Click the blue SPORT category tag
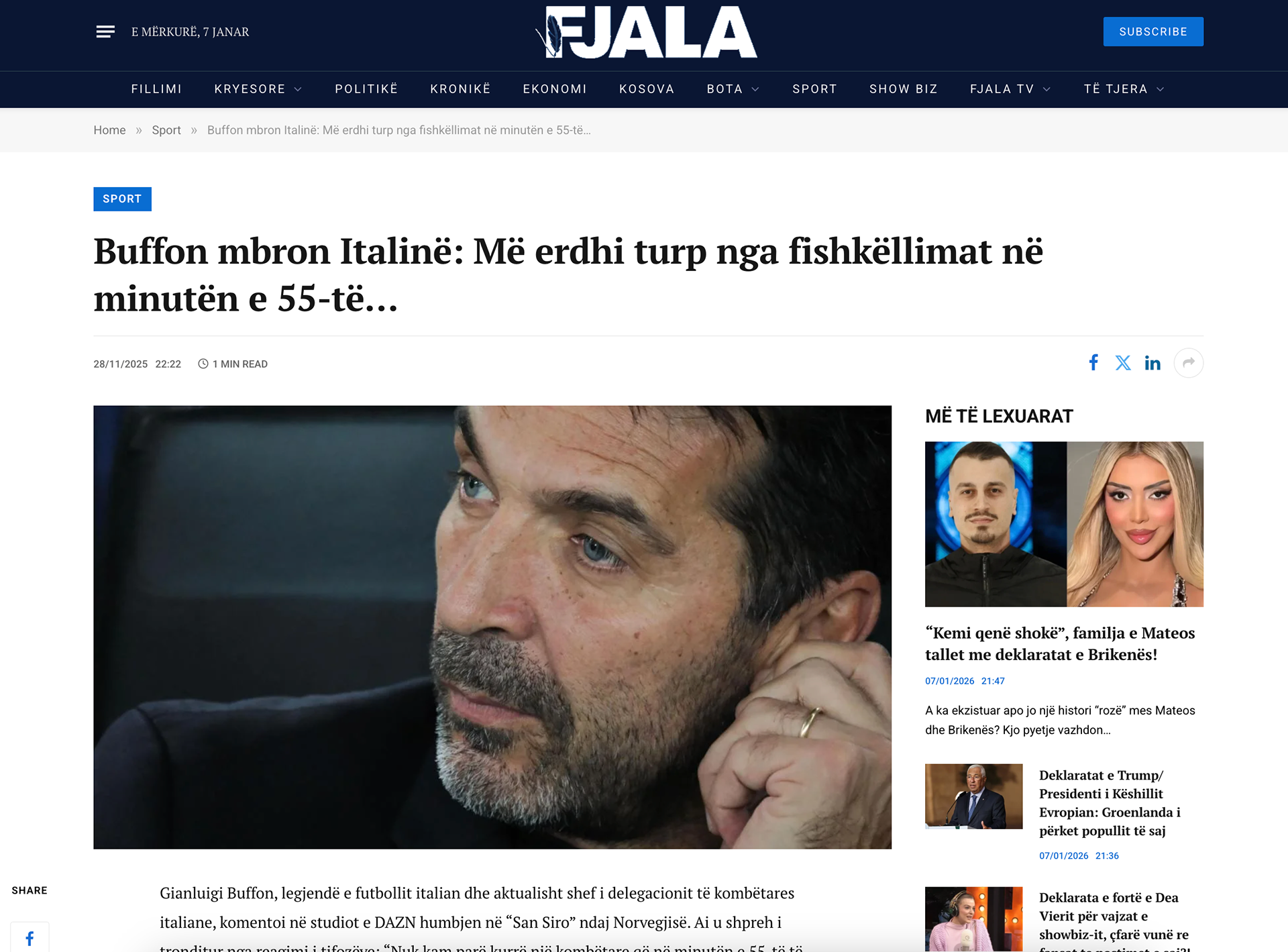The height and width of the screenshot is (952, 1288). point(122,199)
